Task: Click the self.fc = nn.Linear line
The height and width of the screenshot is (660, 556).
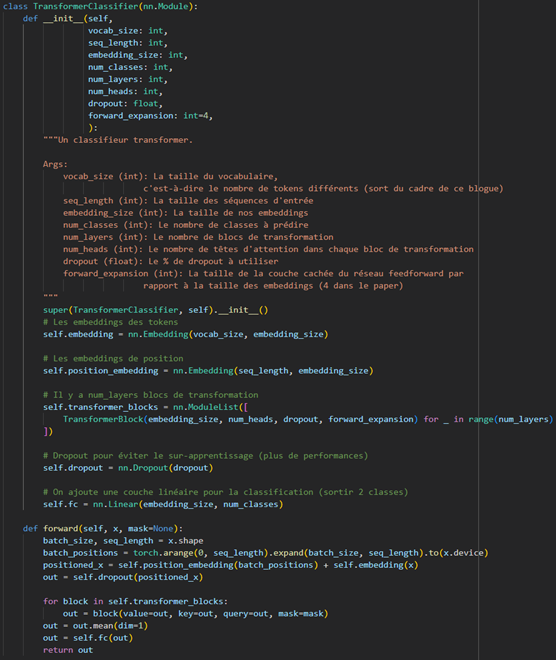Action: (163, 504)
